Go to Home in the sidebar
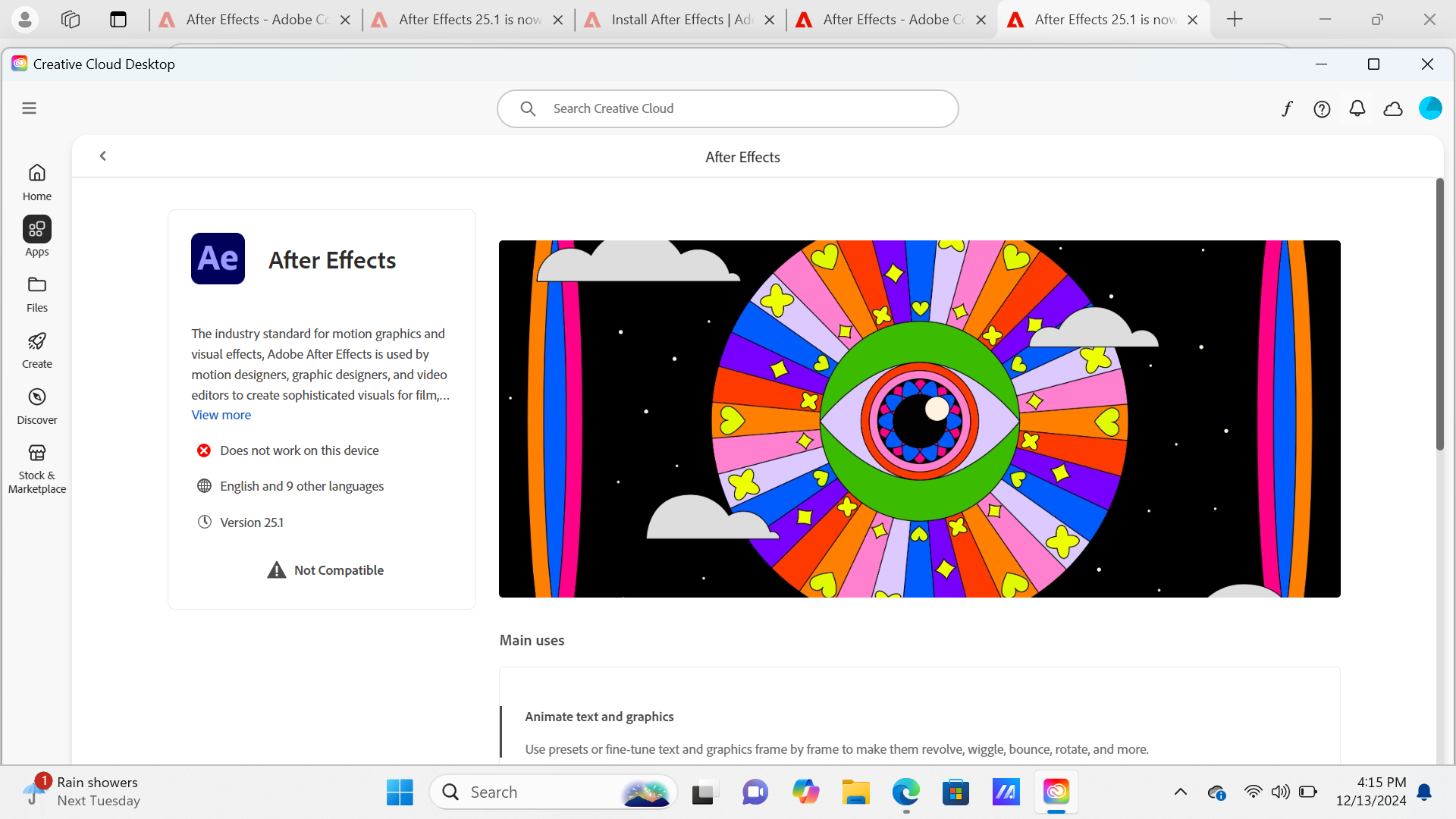Screen dimensions: 1456x819 (36, 180)
